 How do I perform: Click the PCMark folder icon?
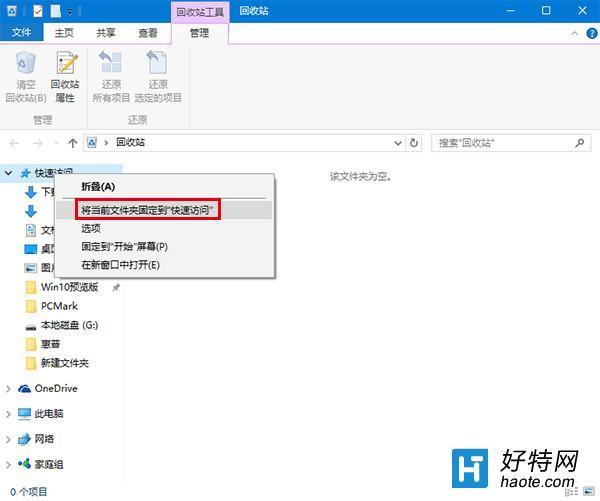pyautogui.click(x=31, y=306)
